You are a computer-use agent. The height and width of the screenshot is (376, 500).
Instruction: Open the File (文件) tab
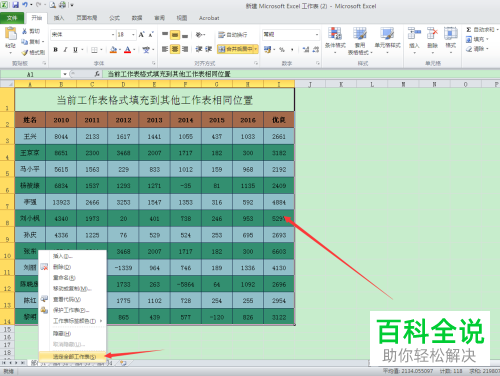pos(12,18)
